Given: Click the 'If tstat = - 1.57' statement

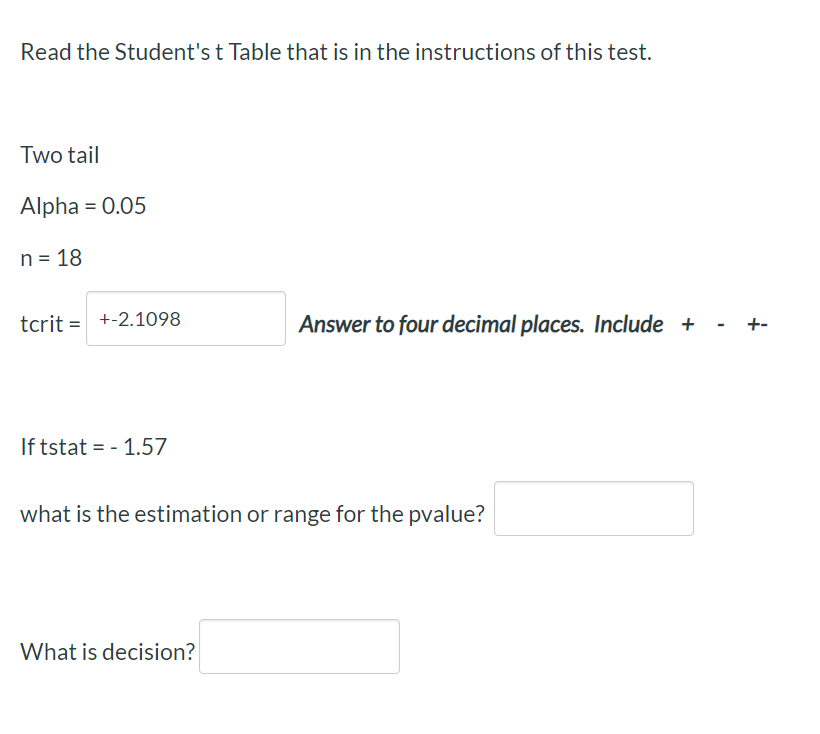Looking at the screenshot, I should (94, 446).
